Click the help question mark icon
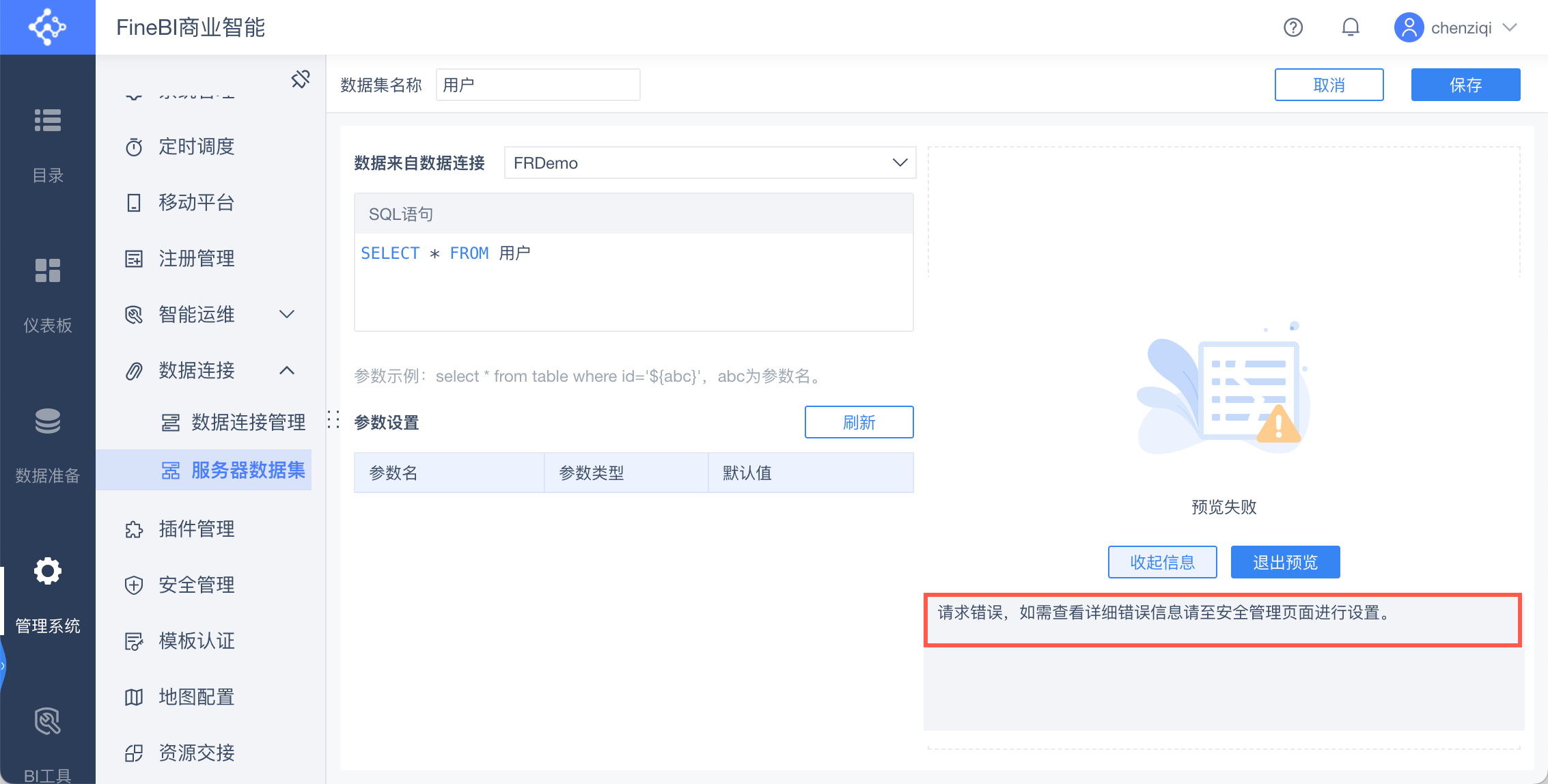 pos(1293,27)
